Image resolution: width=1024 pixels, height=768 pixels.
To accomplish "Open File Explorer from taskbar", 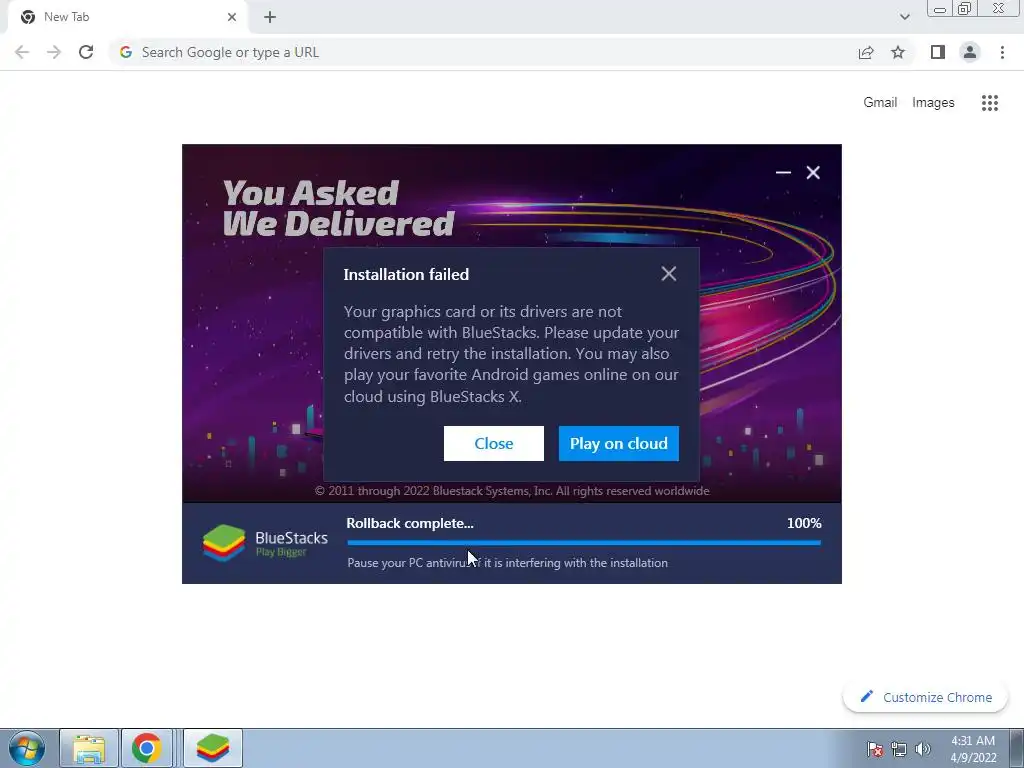I will (x=89, y=748).
